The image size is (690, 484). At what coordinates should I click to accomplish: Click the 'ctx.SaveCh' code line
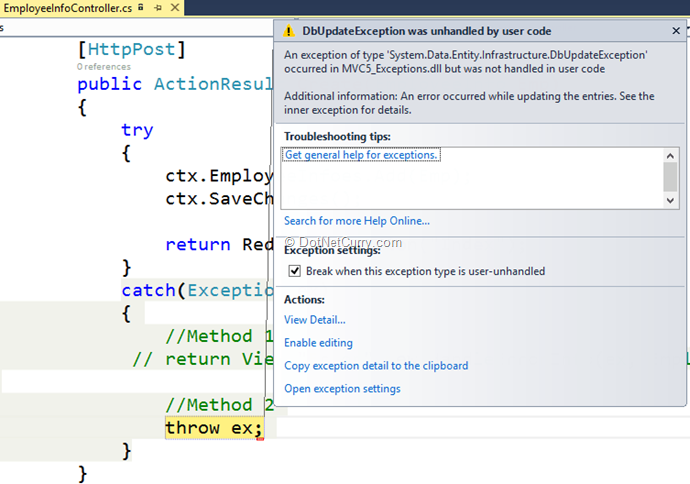219,199
